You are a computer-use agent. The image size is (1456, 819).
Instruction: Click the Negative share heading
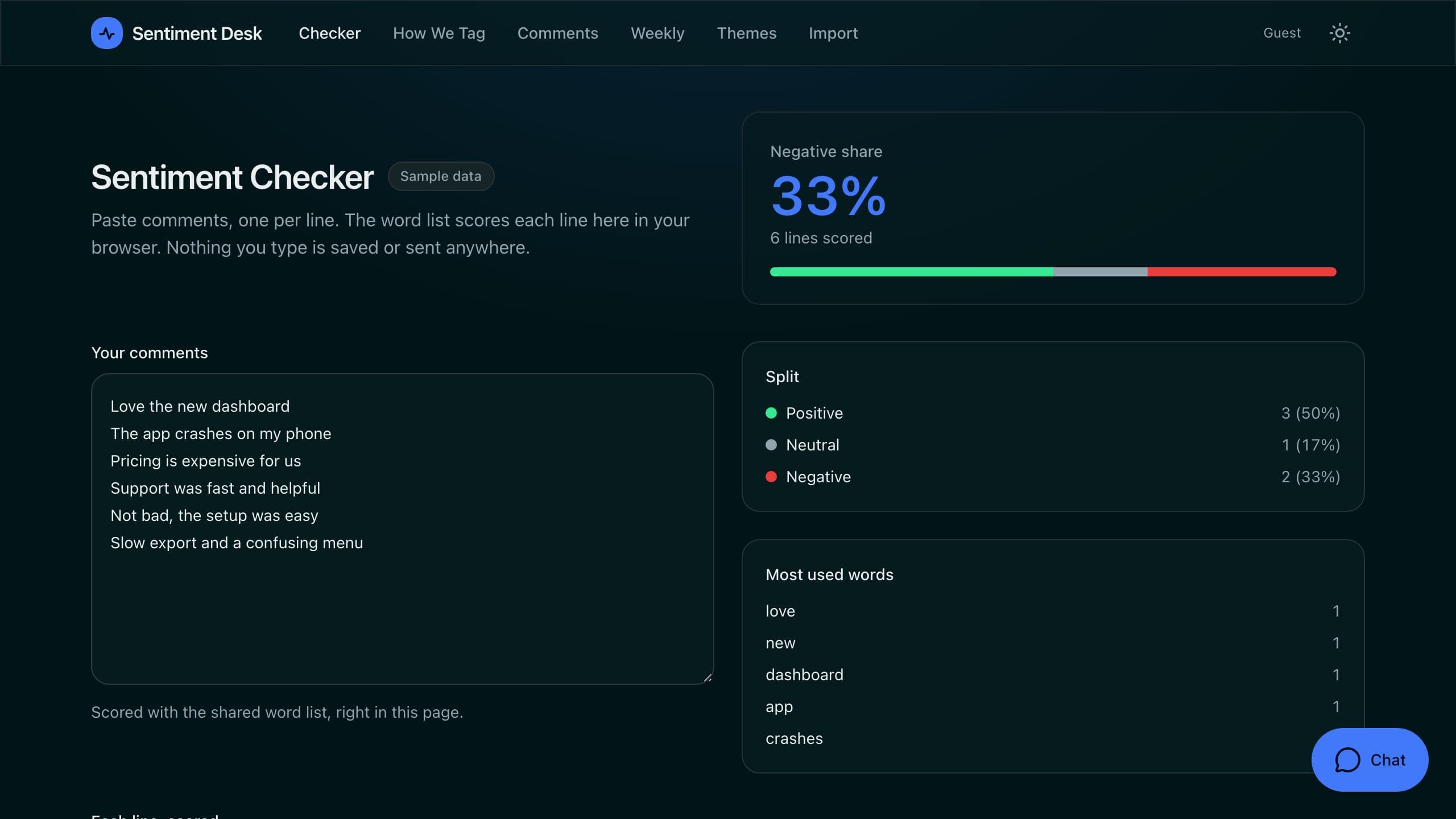coord(826,151)
